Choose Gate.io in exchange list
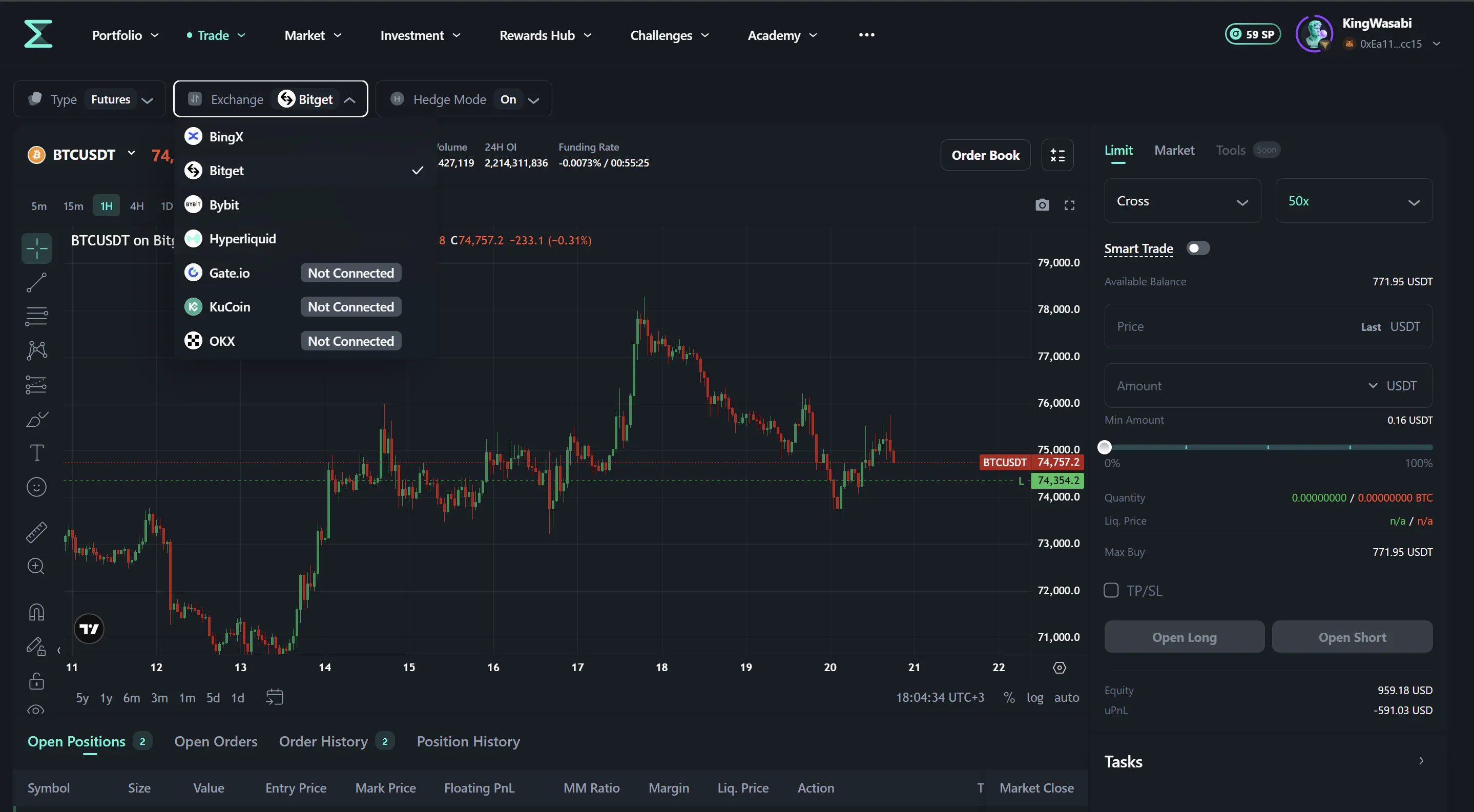This screenshot has height=812, width=1474. click(305, 273)
